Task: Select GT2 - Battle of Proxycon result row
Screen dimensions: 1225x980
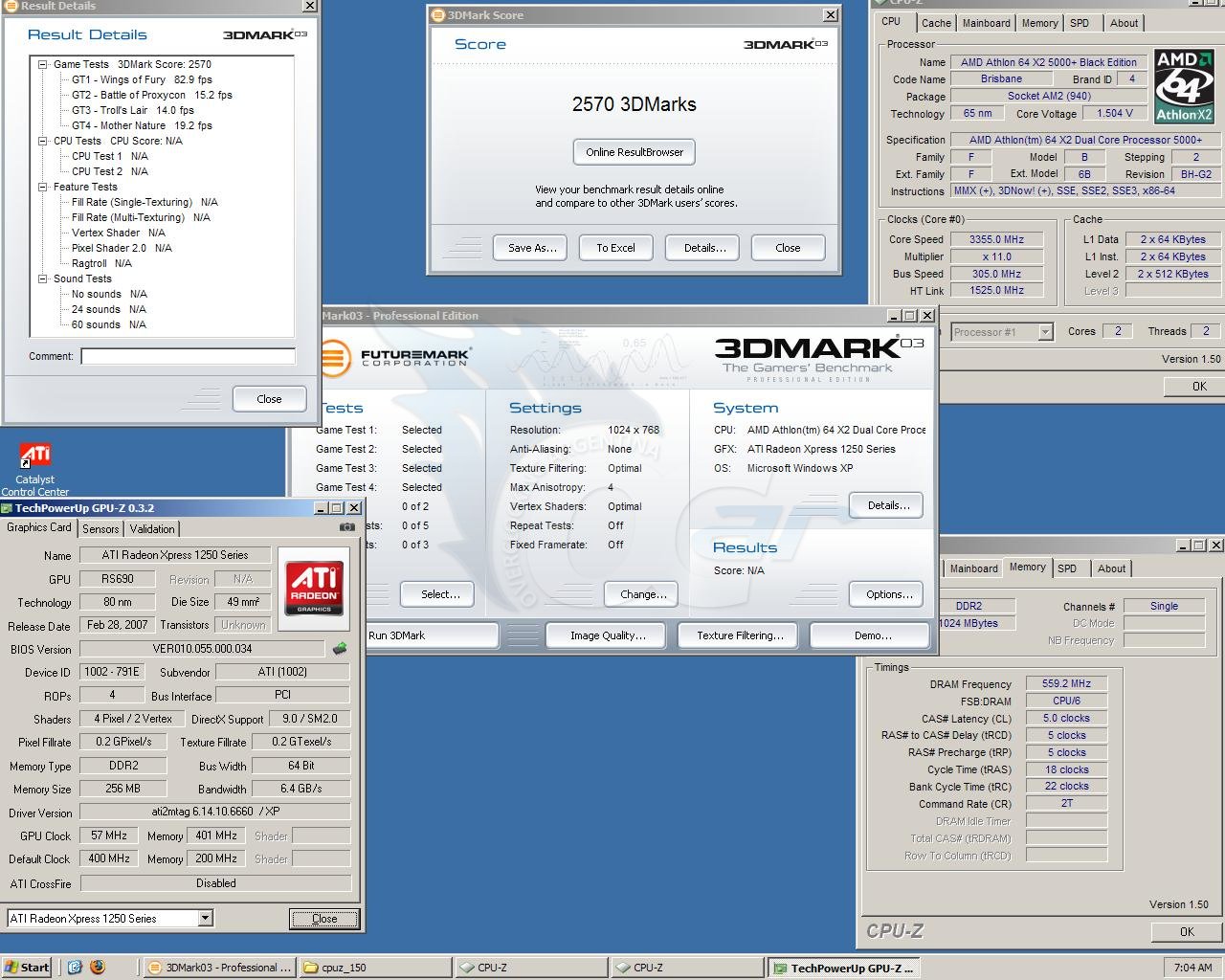Action: click(x=151, y=95)
